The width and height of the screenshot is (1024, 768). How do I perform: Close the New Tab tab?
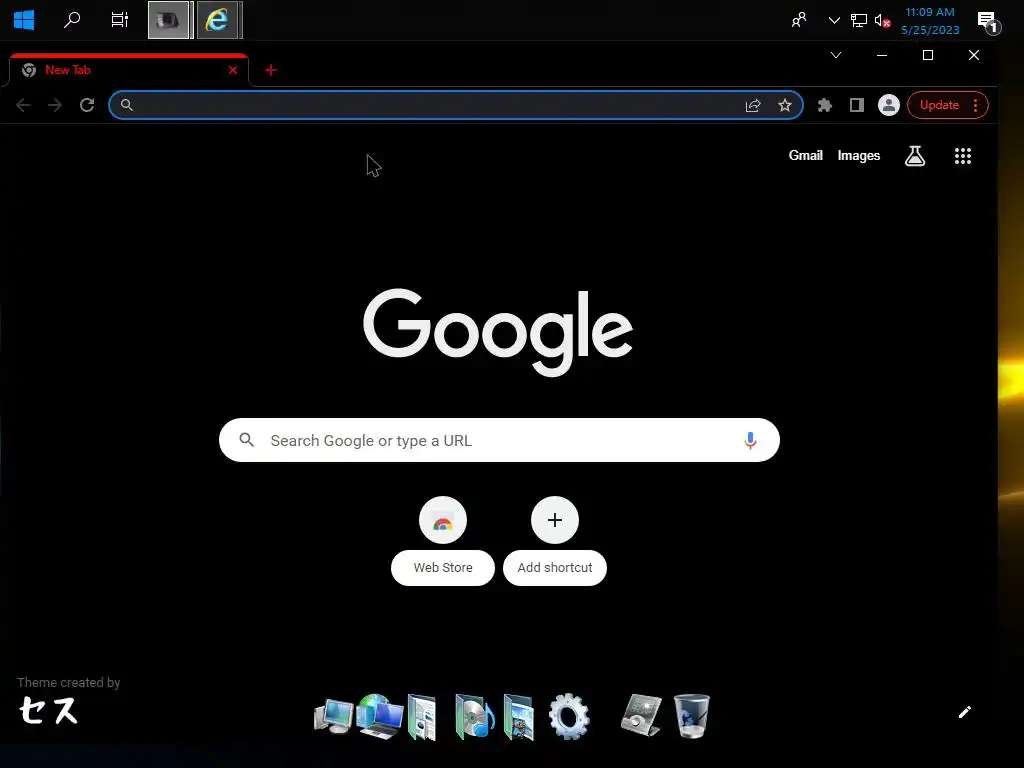coord(233,70)
